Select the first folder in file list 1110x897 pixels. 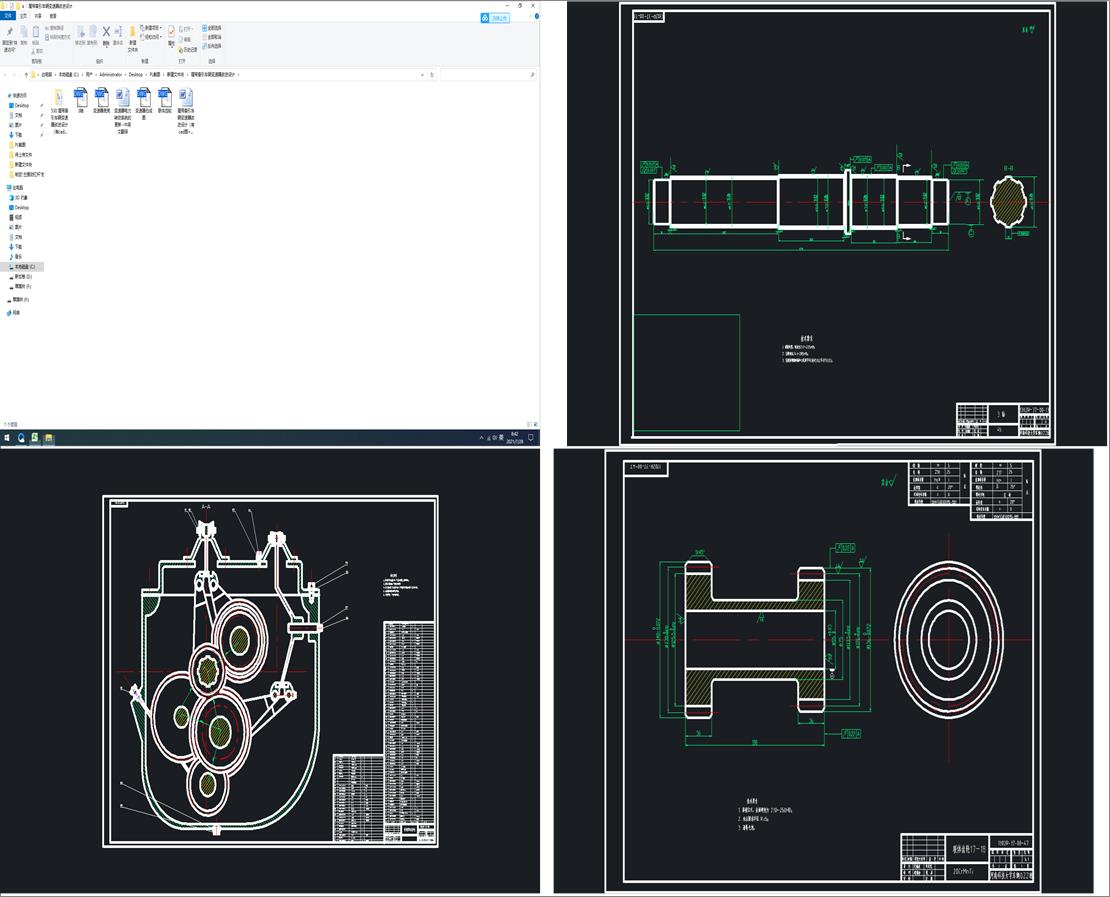[x=59, y=98]
